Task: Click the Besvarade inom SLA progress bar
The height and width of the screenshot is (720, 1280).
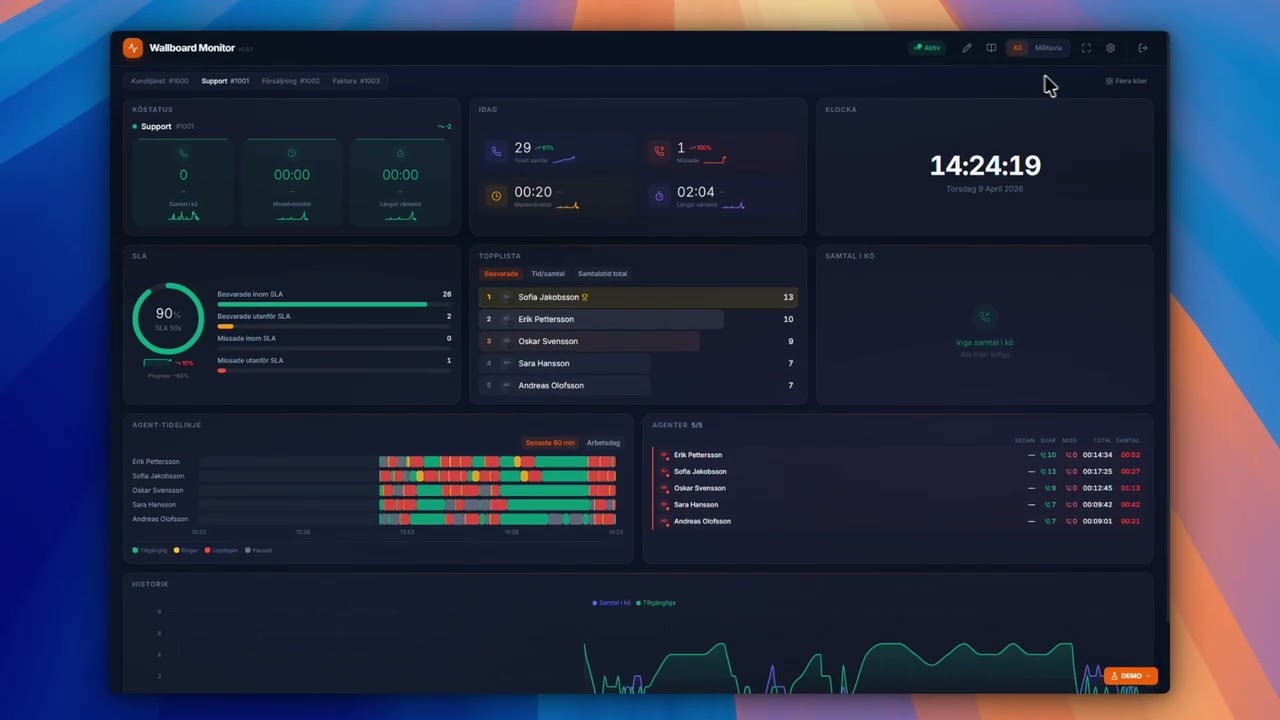Action: coord(334,304)
